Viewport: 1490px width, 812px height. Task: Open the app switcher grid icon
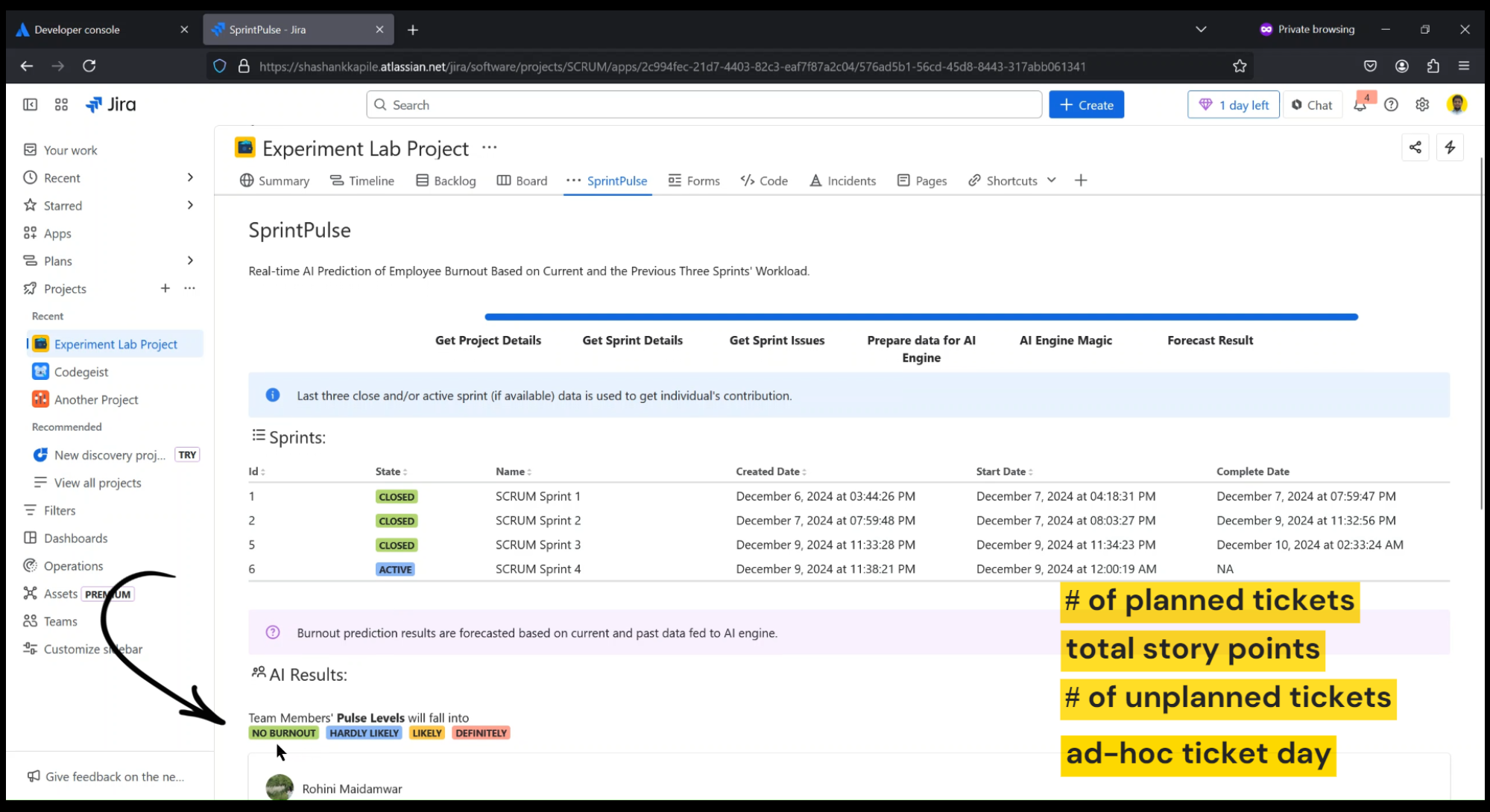point(61,105)
